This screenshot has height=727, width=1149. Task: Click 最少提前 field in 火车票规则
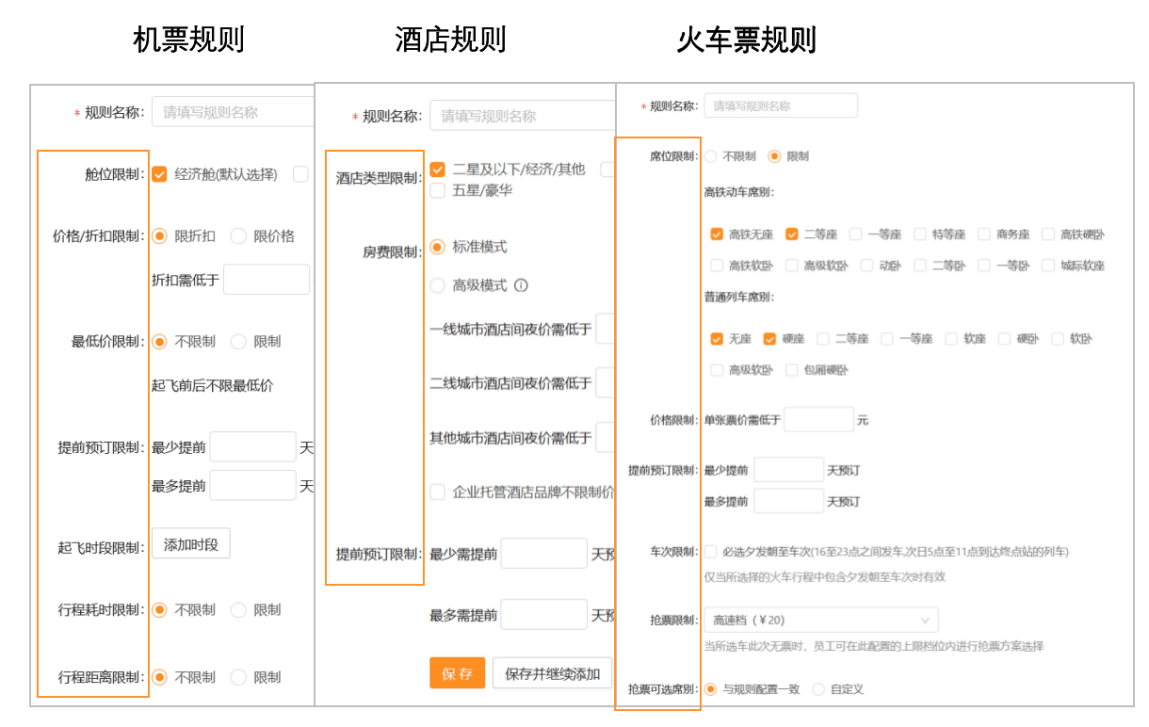coord(788,470)
